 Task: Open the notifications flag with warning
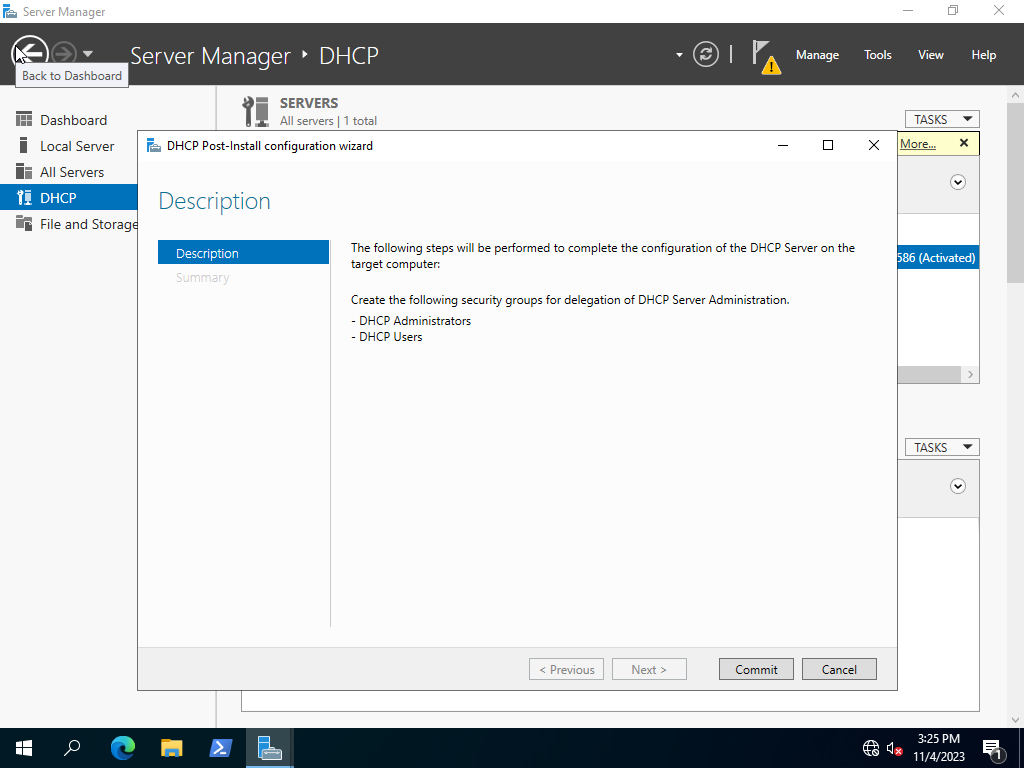765,57
